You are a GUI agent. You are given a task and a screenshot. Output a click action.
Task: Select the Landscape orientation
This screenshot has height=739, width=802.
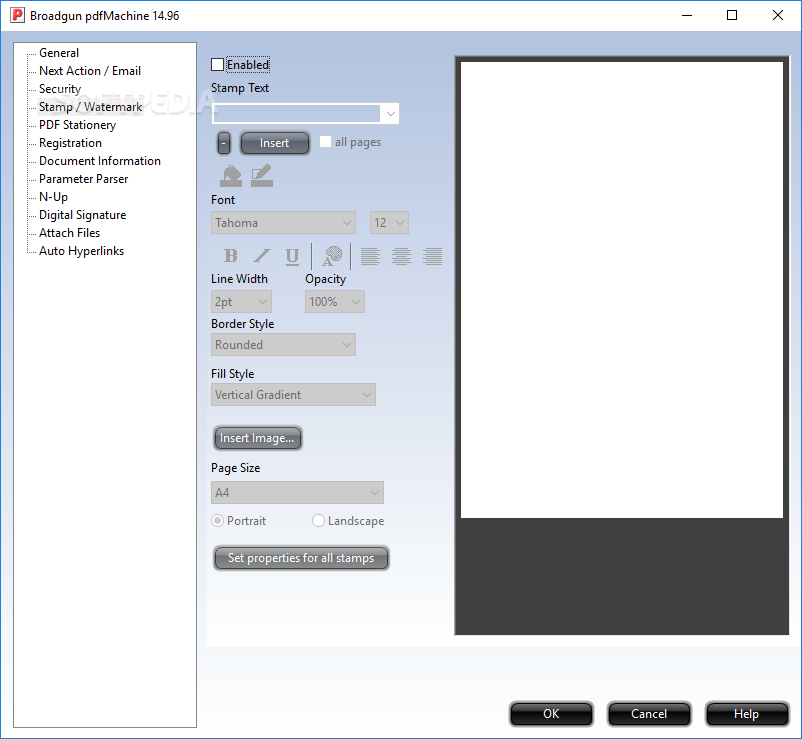point(318,521)
